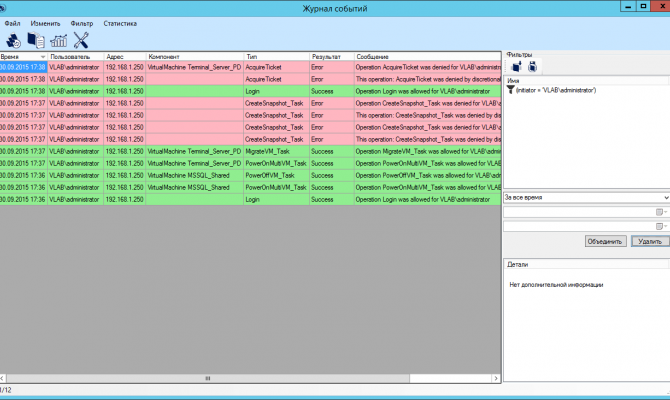This screenshot has width=670, height=400.
Task: Open the bar chart statistics toolbar icon
Action: click(x=59, y=41)
